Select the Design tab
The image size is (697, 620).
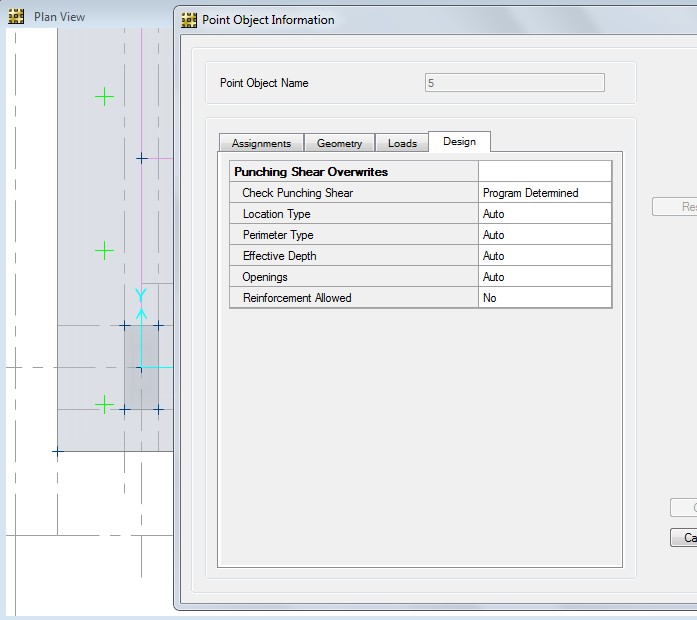(460, 141)
